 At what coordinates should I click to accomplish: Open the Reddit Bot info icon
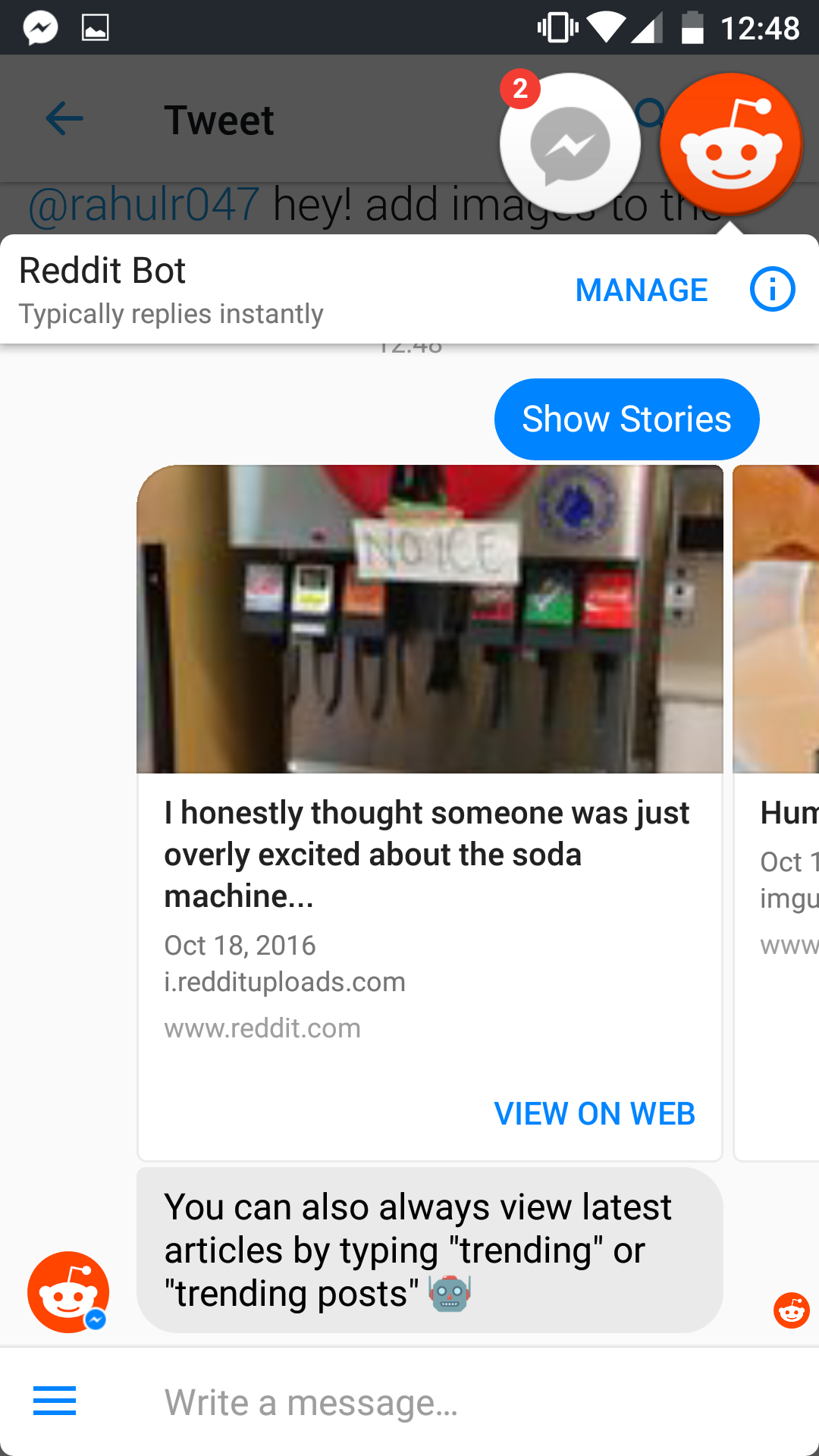click(772, 290)
